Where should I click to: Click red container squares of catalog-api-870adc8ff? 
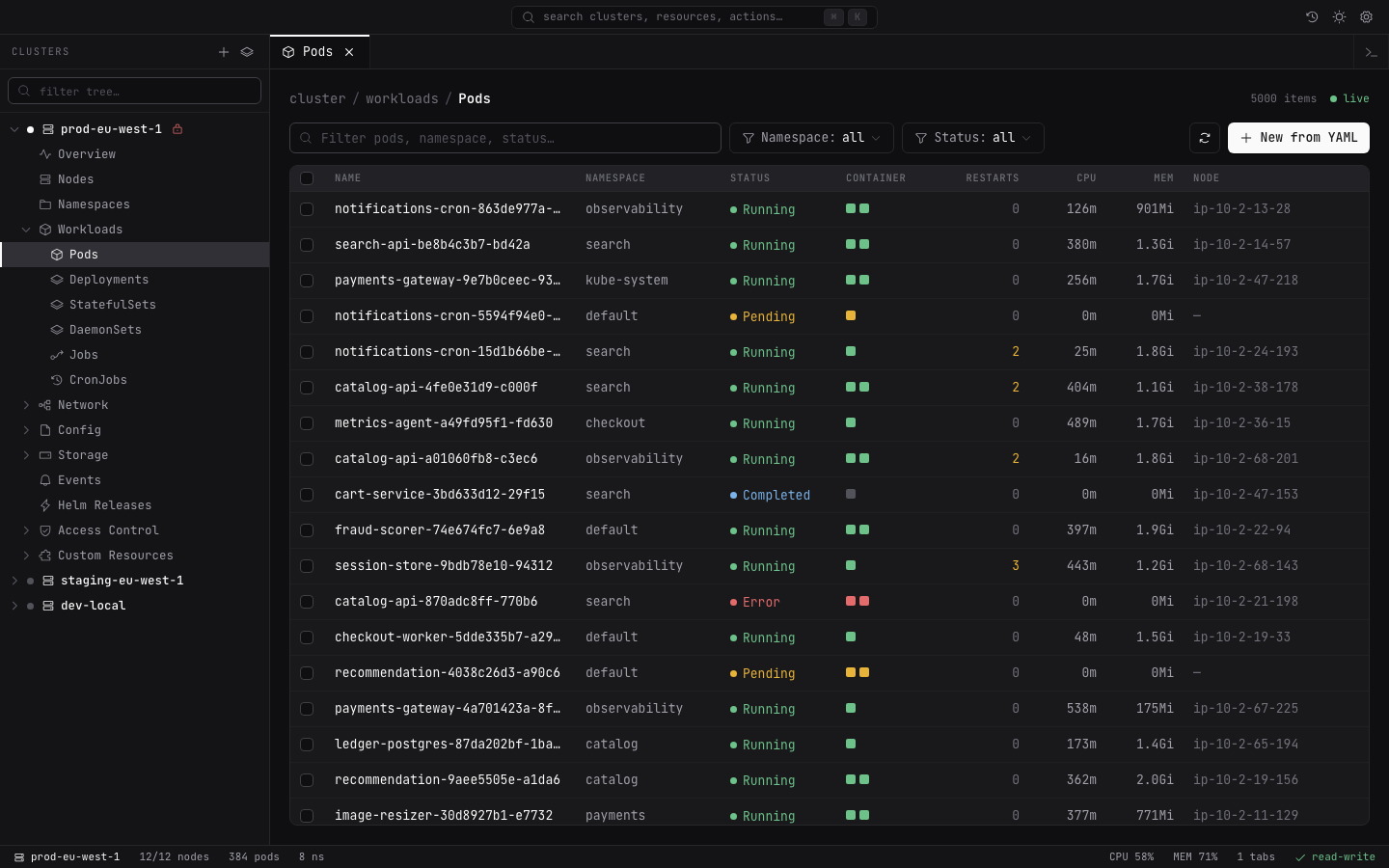(x=858, y=601)
